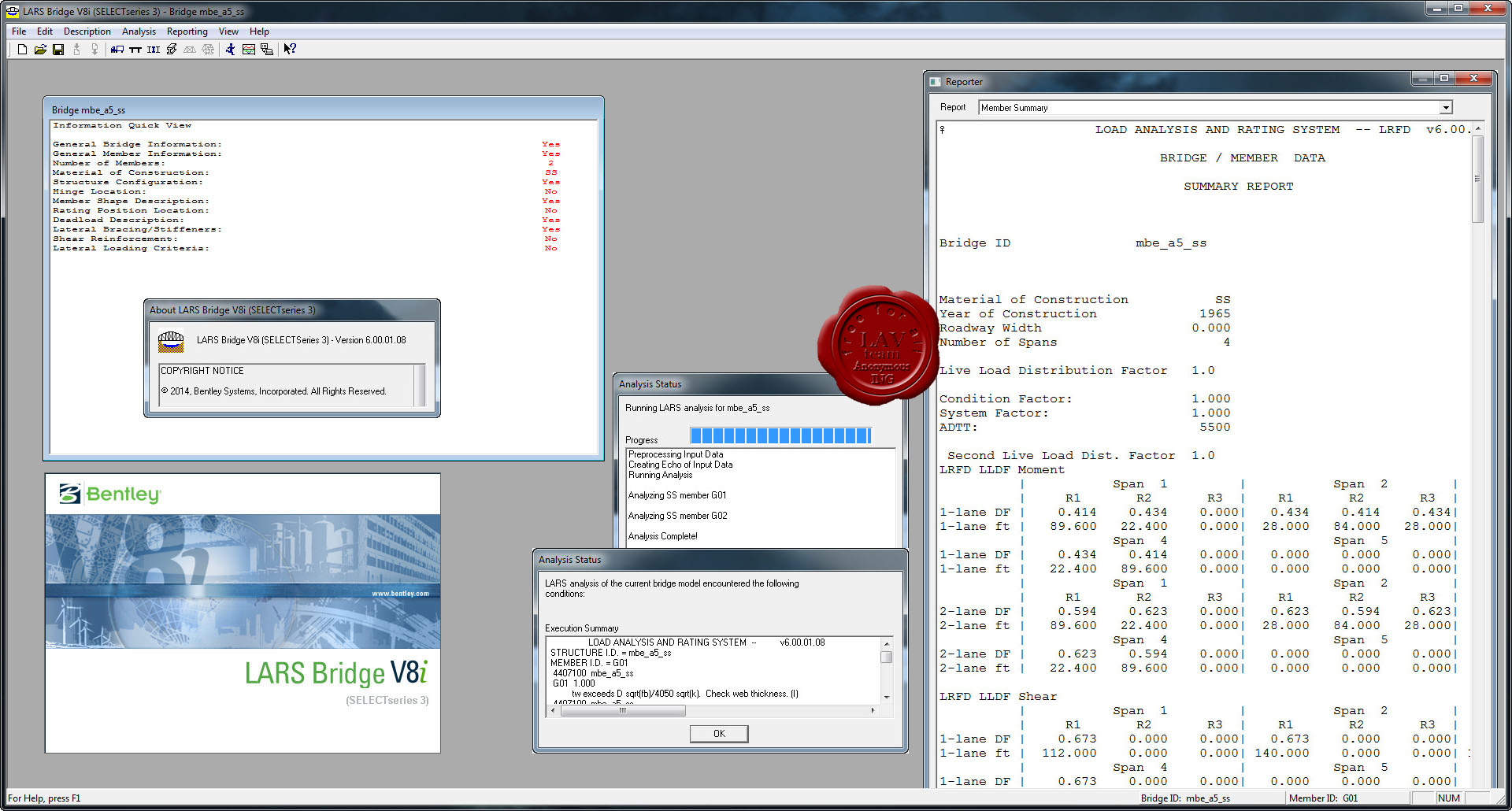Screen dimensions: 1512x811
Task: Click the LARS logo in About dialog
Action: pos(171,341)
